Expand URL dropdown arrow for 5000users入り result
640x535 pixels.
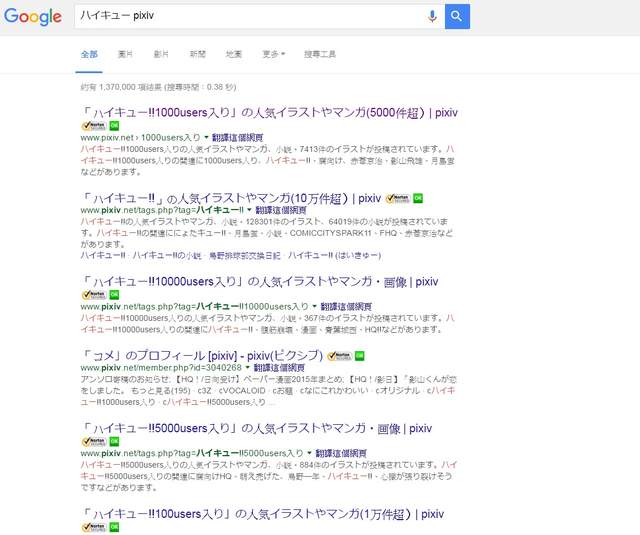tap(310, 453)
